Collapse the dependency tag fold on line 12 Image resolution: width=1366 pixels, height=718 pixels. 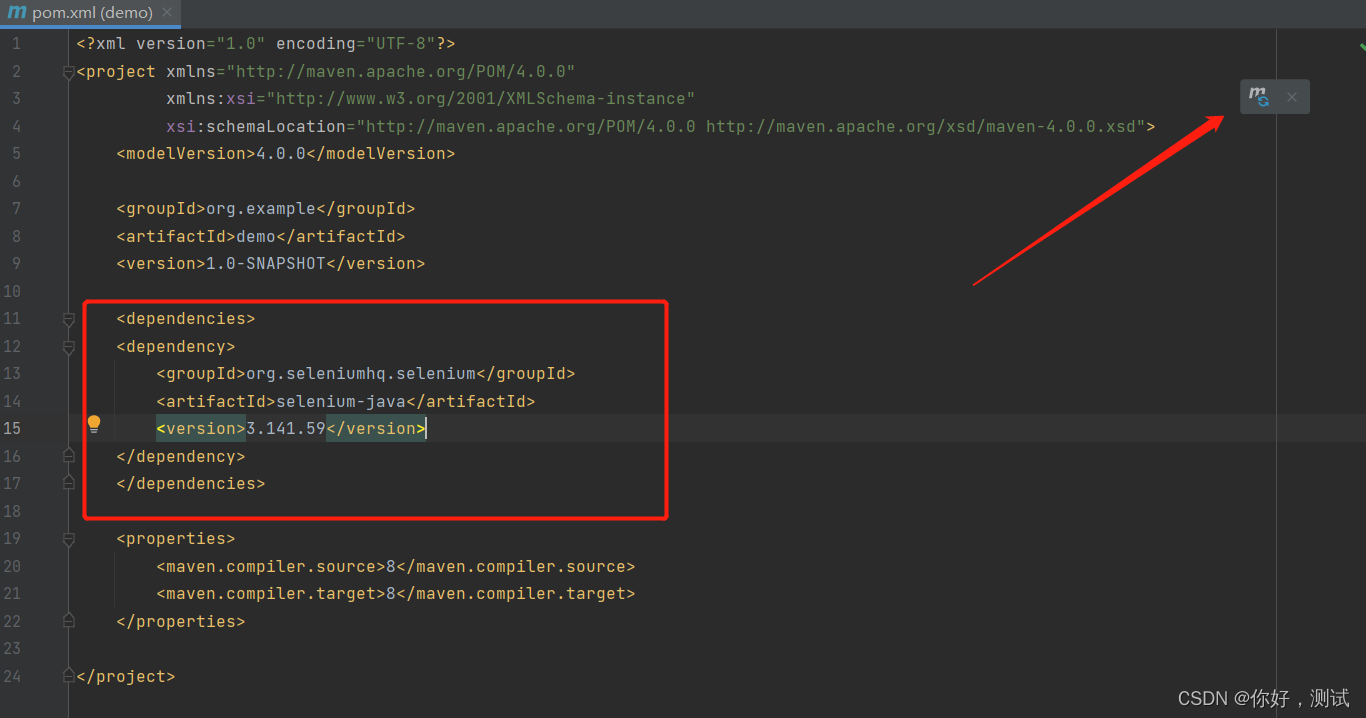[68, 347]
